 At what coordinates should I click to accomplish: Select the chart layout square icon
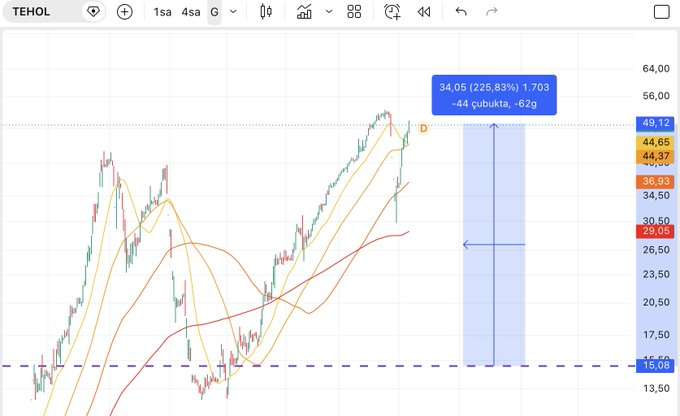click(662, 12)
